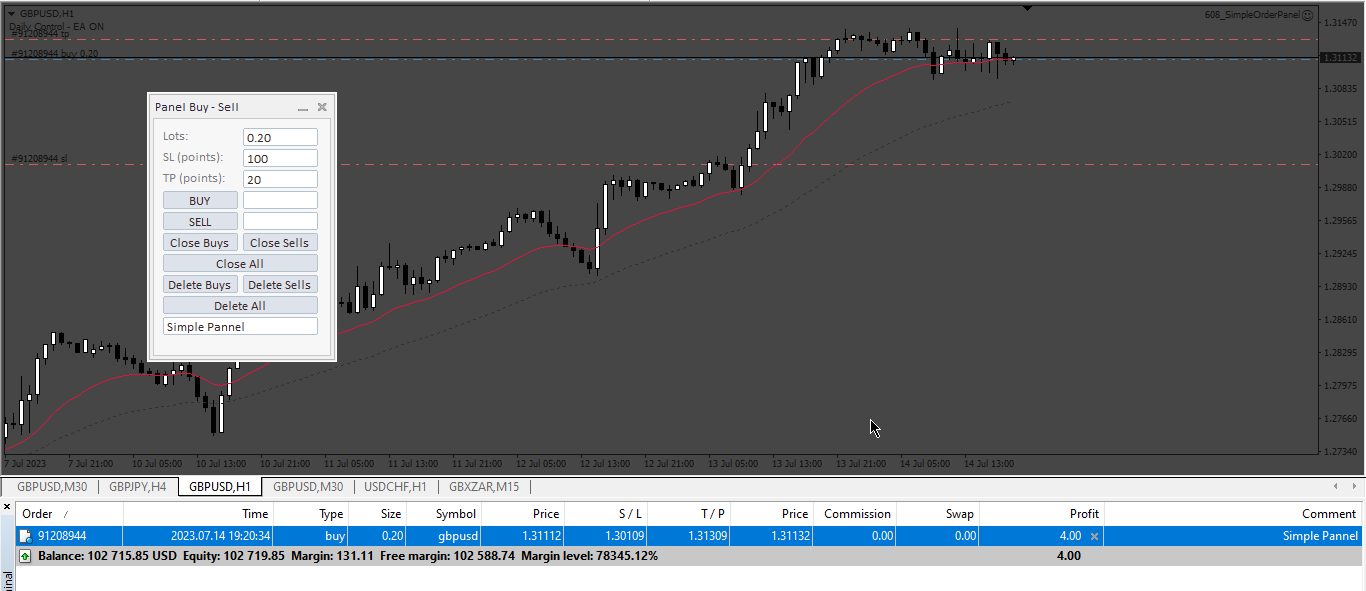Click Delete Sells
This screenshot has width=1366, height=591.
[280, 284]
